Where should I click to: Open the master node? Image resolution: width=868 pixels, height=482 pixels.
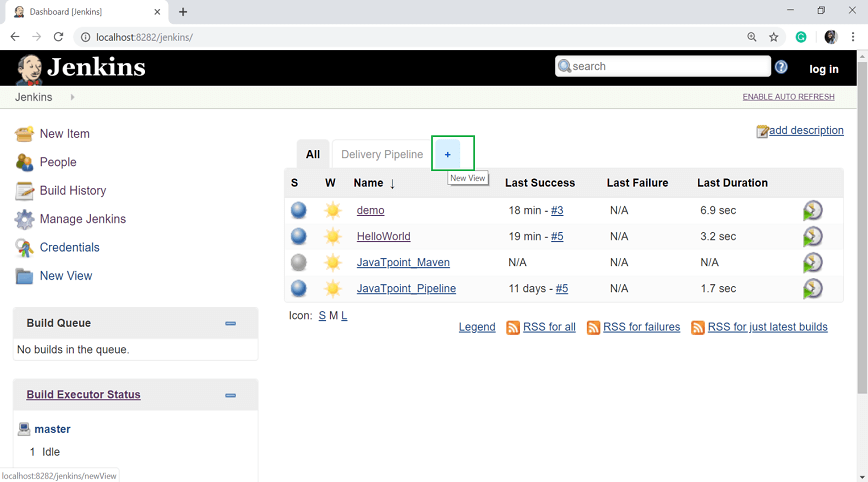[x=52, y=429]
